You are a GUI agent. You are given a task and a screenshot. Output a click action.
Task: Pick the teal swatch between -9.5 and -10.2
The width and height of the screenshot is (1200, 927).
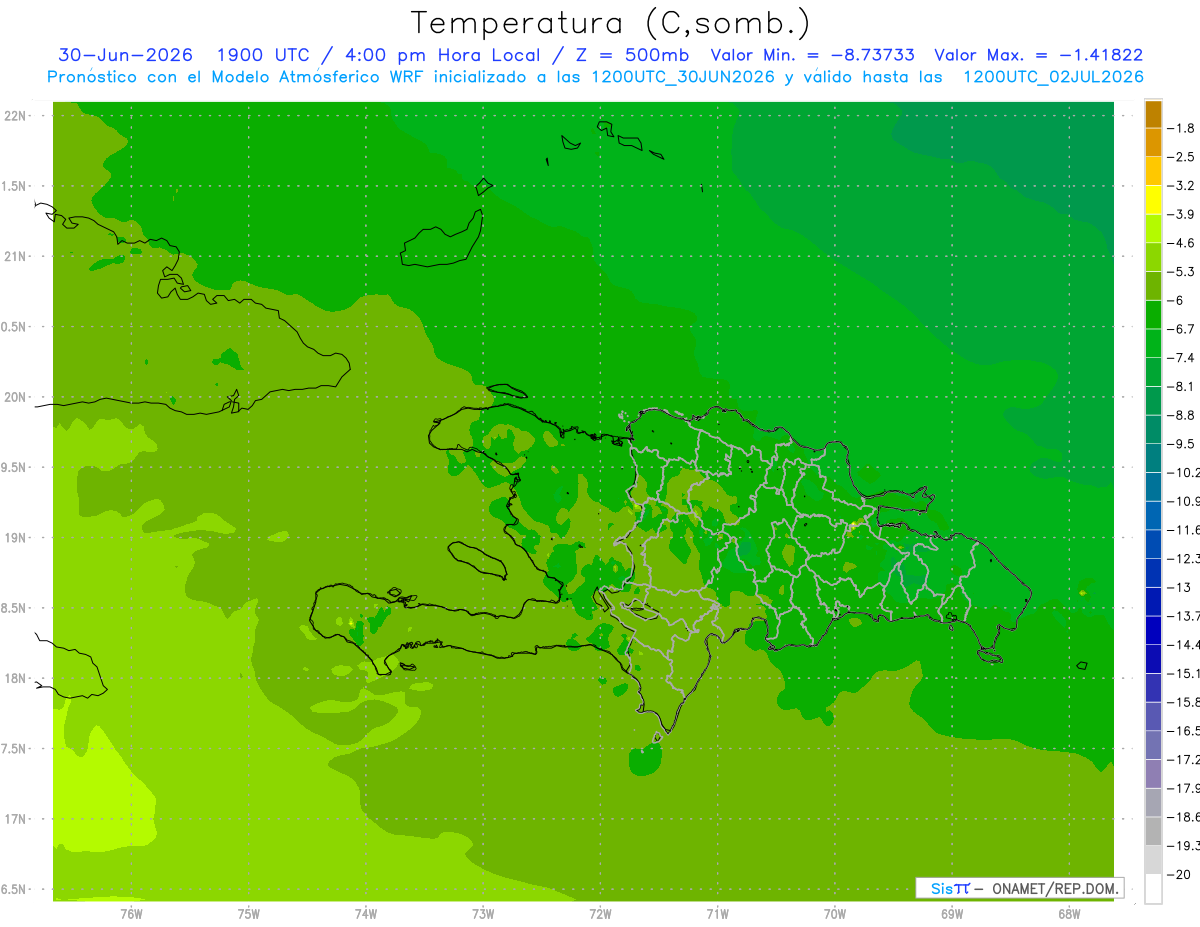[1153, 458]
